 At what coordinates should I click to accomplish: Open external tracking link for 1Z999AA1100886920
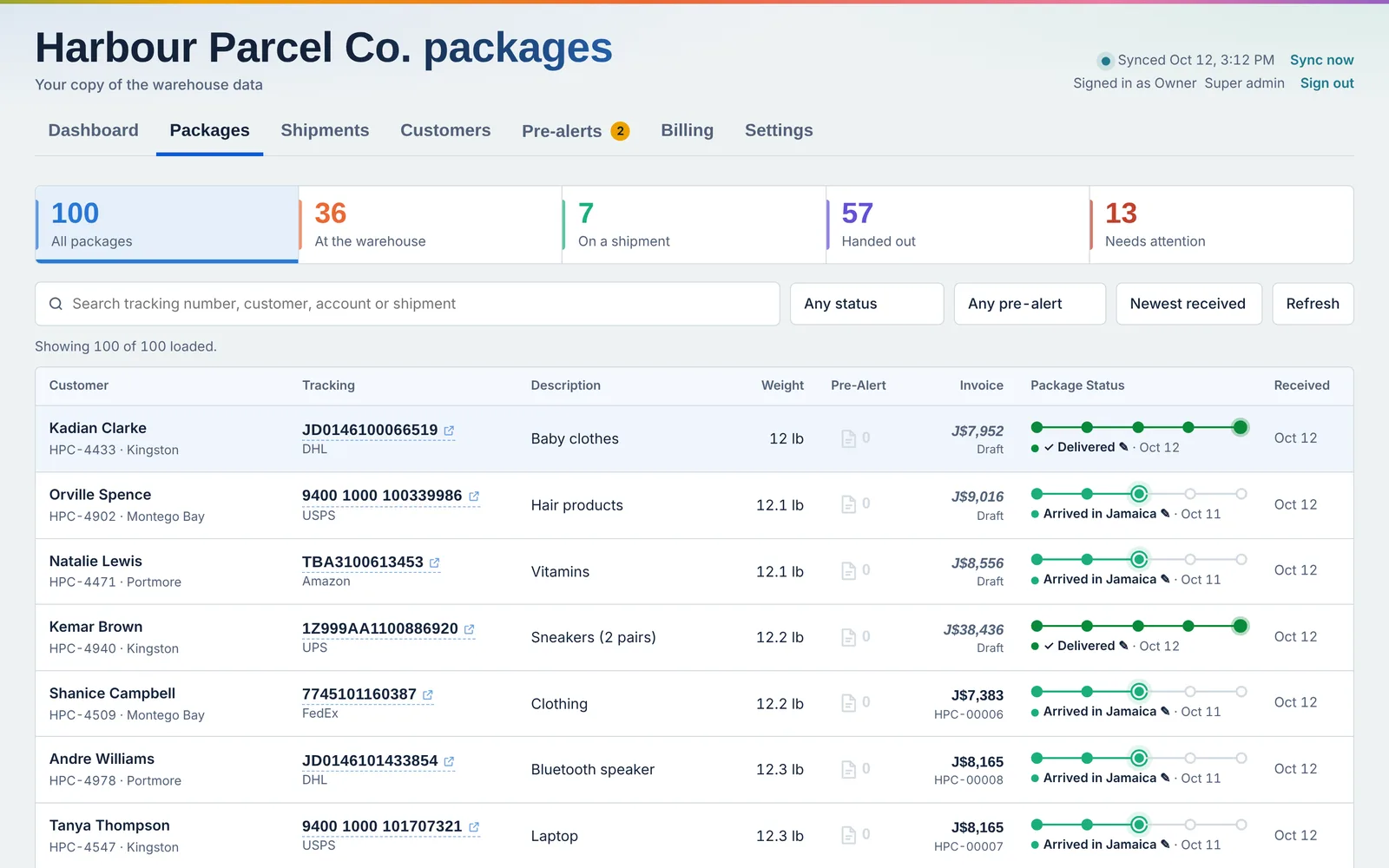470,629
